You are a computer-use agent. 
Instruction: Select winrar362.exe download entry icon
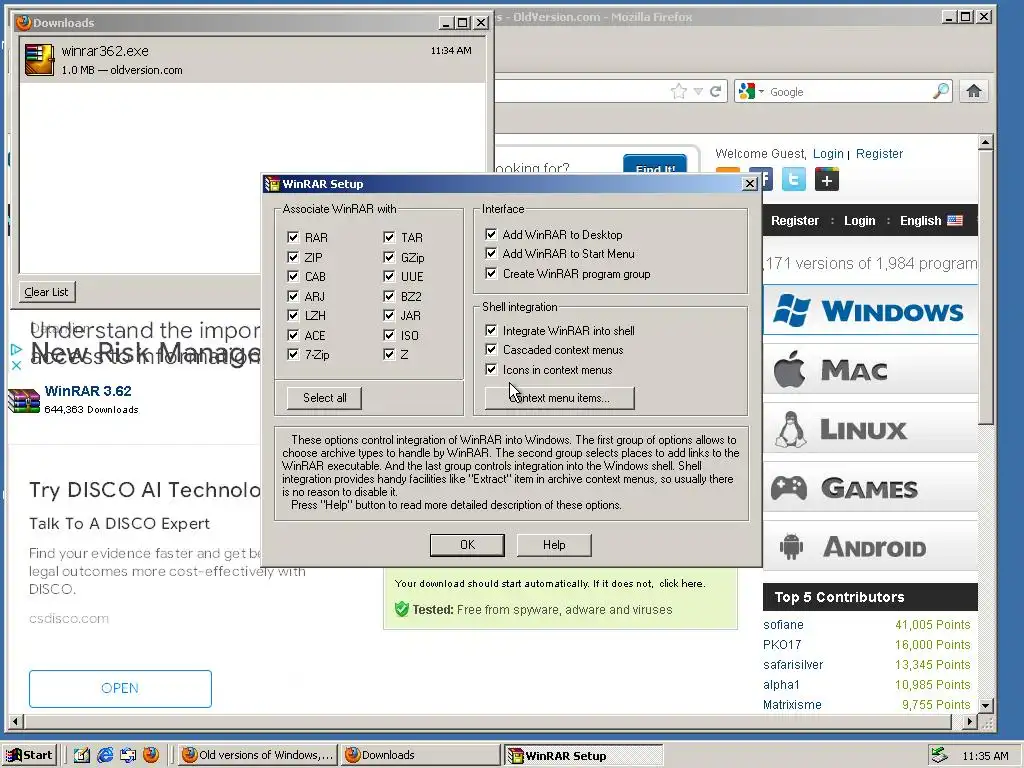(x=39, y=60)
